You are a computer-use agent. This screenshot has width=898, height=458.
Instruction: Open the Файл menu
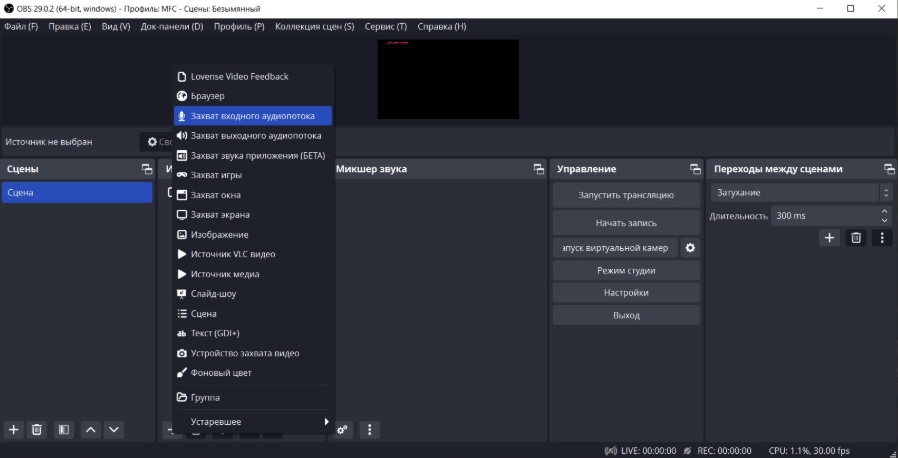point(20,26)
